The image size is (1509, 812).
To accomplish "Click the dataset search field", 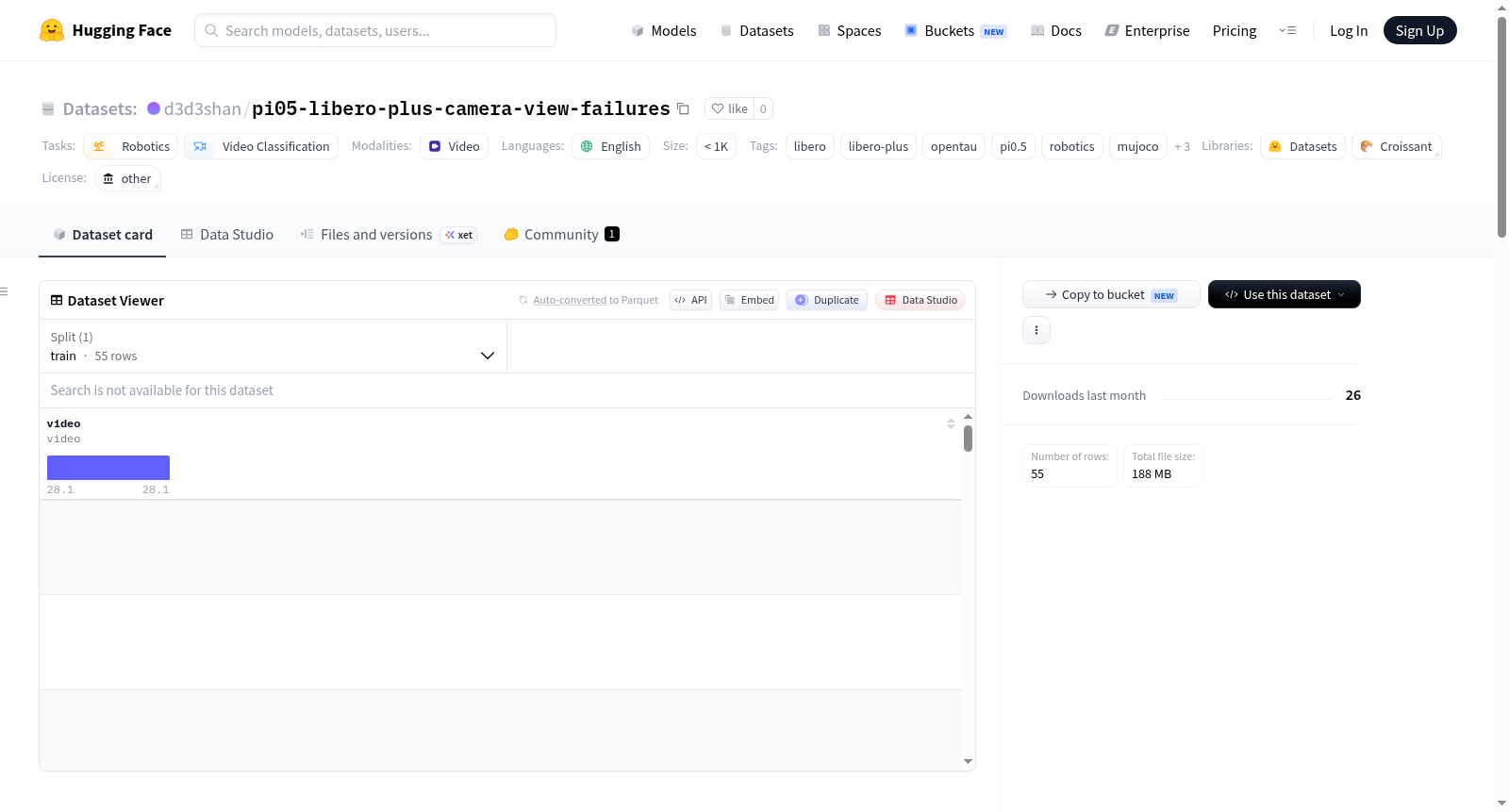I will pyautogui.click(x=507, y=390).
